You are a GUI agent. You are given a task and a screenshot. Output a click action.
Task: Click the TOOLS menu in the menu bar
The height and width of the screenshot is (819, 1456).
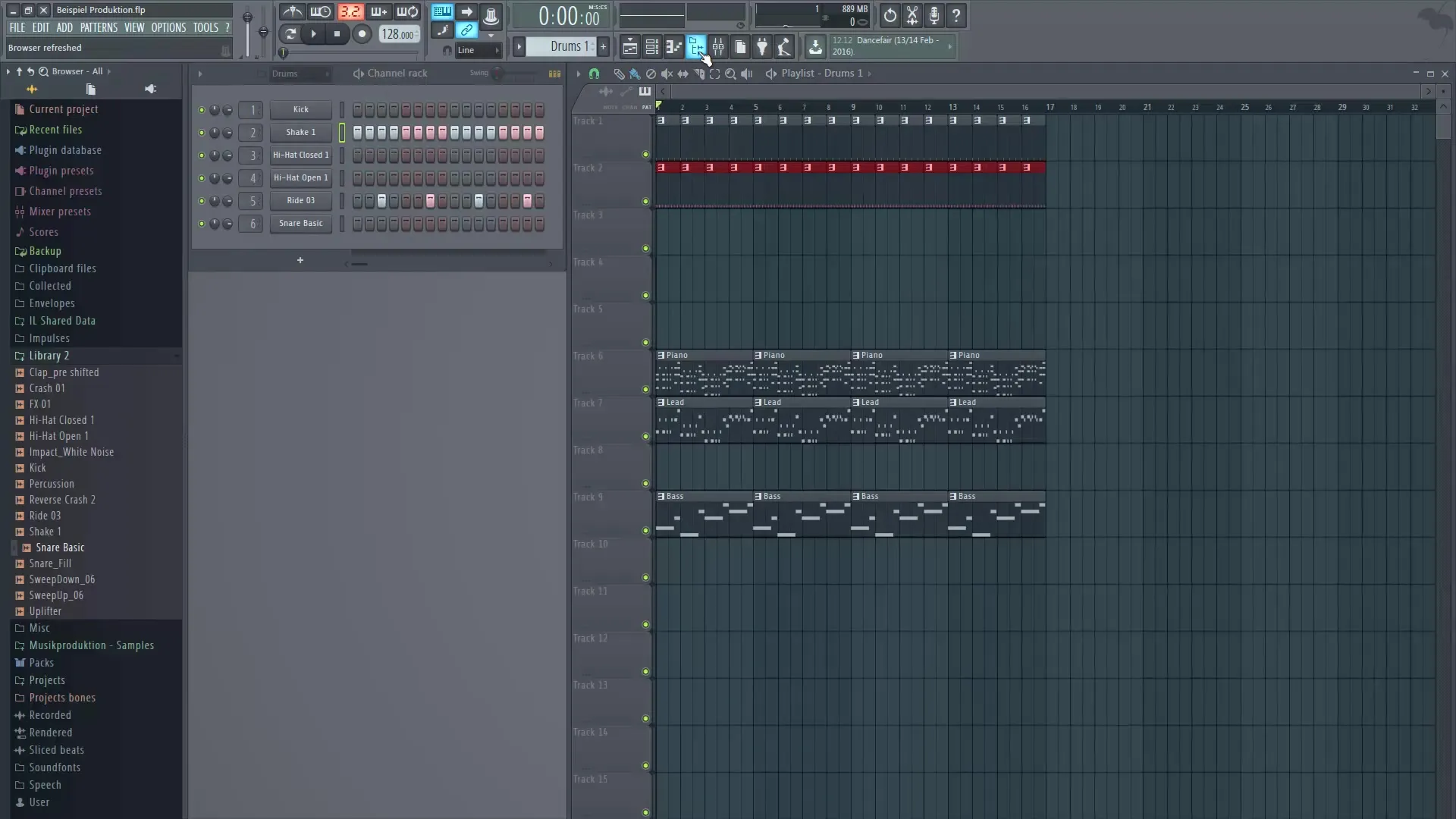206,27
